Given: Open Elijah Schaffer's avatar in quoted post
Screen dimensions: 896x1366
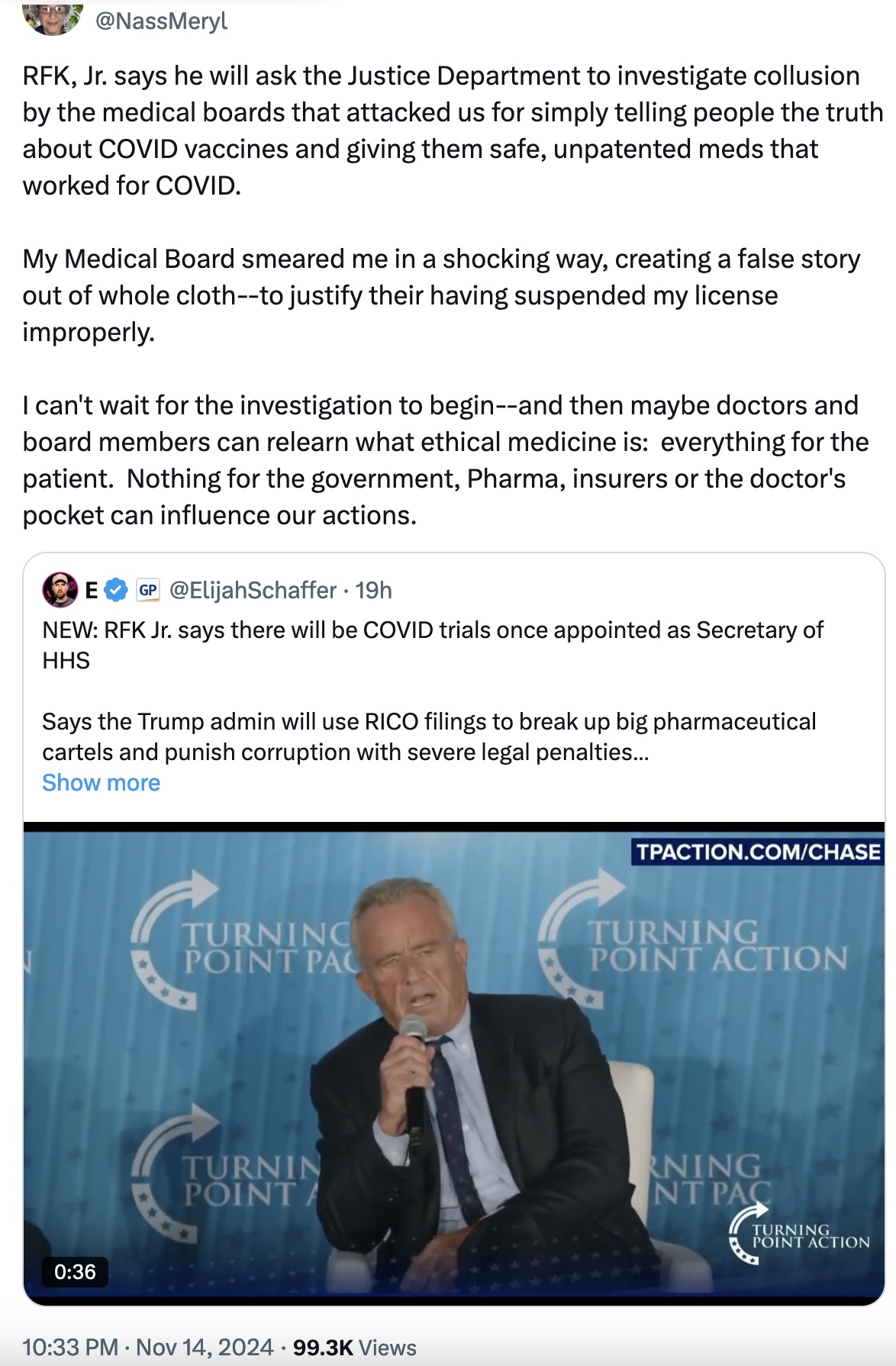Looking at the screenshot, I should (x=60, y=590).
